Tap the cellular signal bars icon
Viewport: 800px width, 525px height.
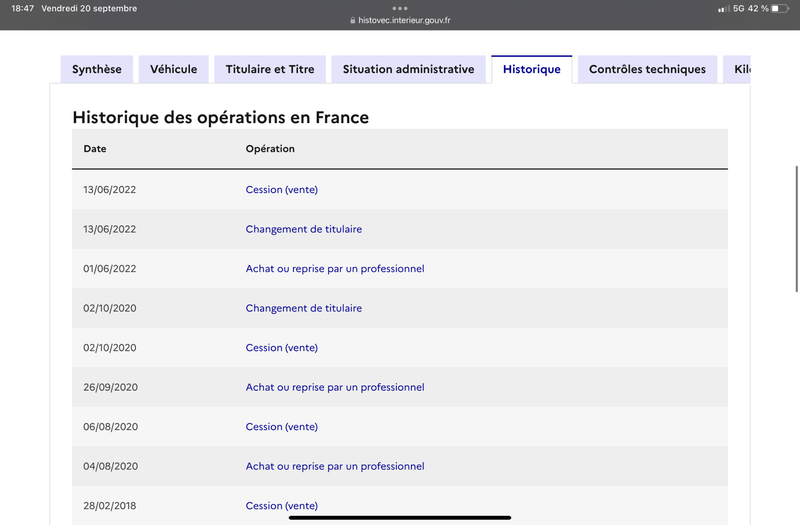click(x=723, y=9)
